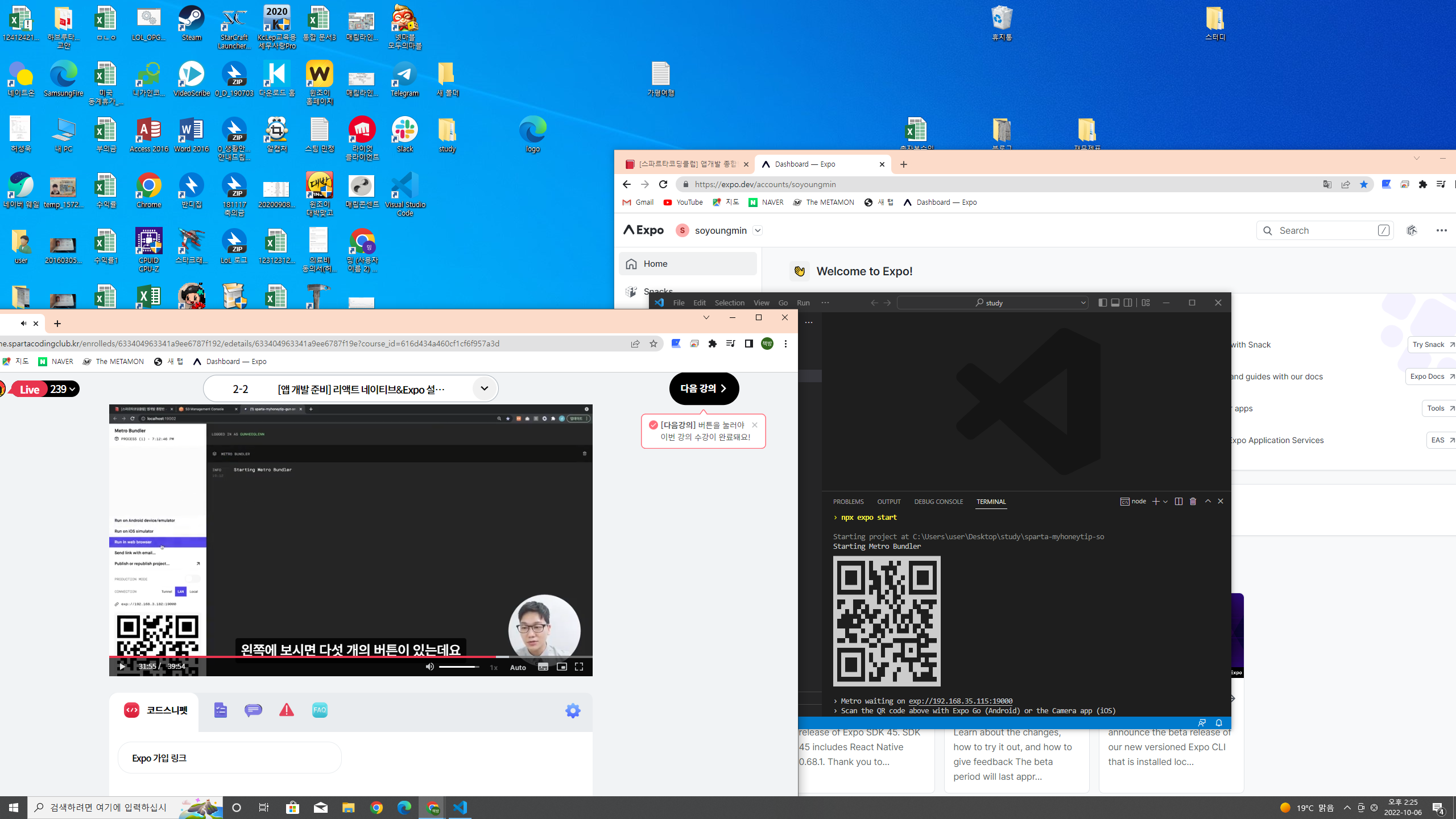Open VS Code View menu
This screenshot has width=1456, height=819.
pyautogui.click(x=761, y=303)
